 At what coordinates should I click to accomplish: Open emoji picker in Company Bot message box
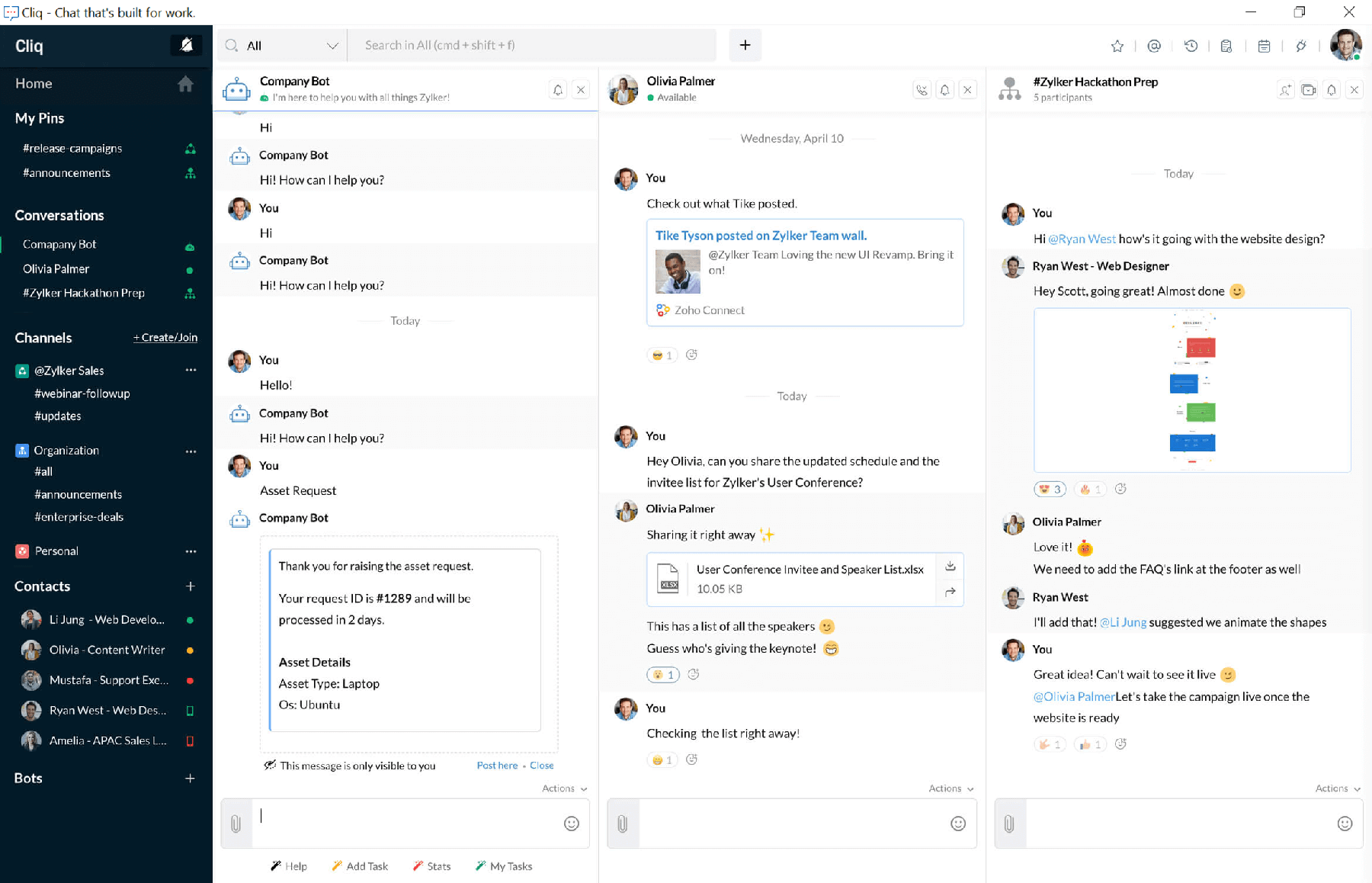point(572,824)
